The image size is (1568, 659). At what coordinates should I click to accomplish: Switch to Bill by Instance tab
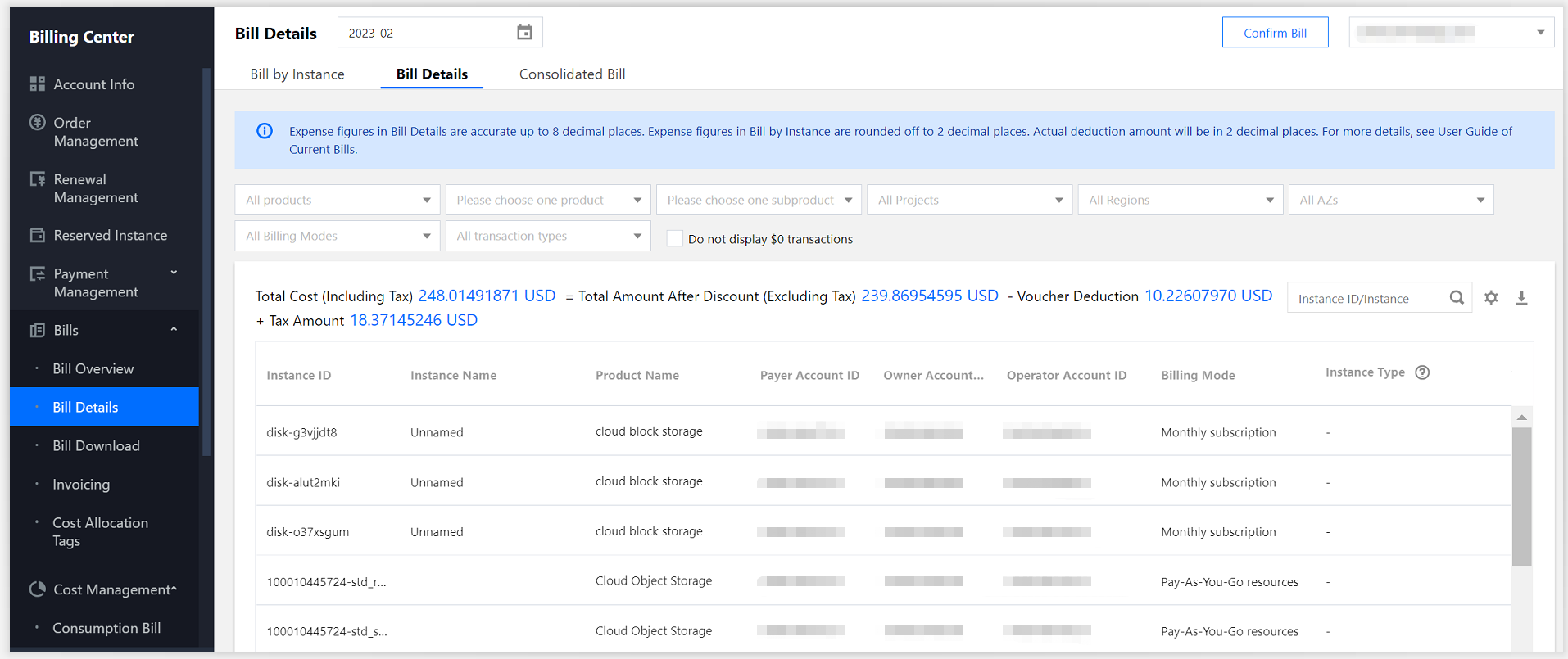pyautogui.click(x=297, y=74)
